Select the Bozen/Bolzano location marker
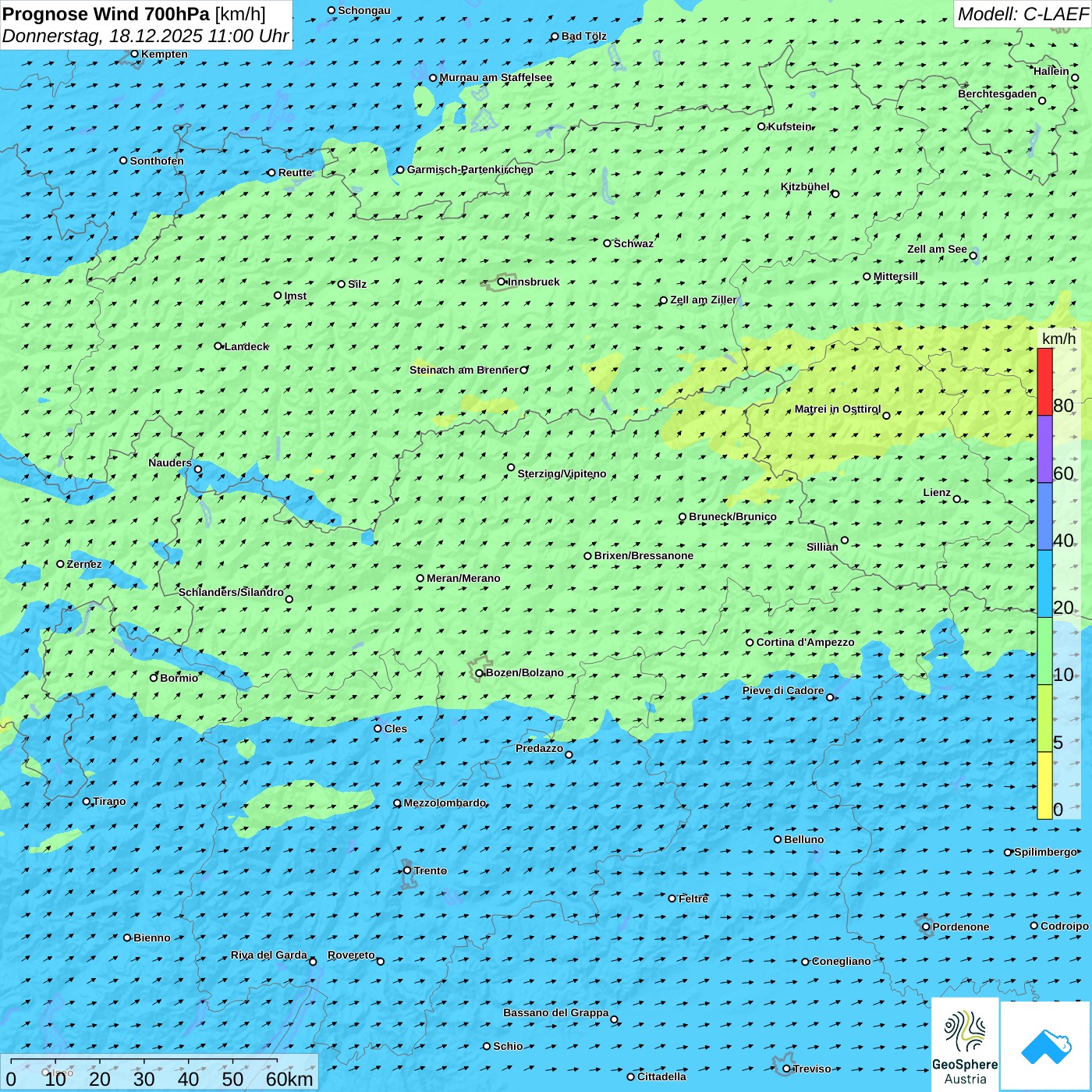1092x1092 pixels. tap(480, 673)
